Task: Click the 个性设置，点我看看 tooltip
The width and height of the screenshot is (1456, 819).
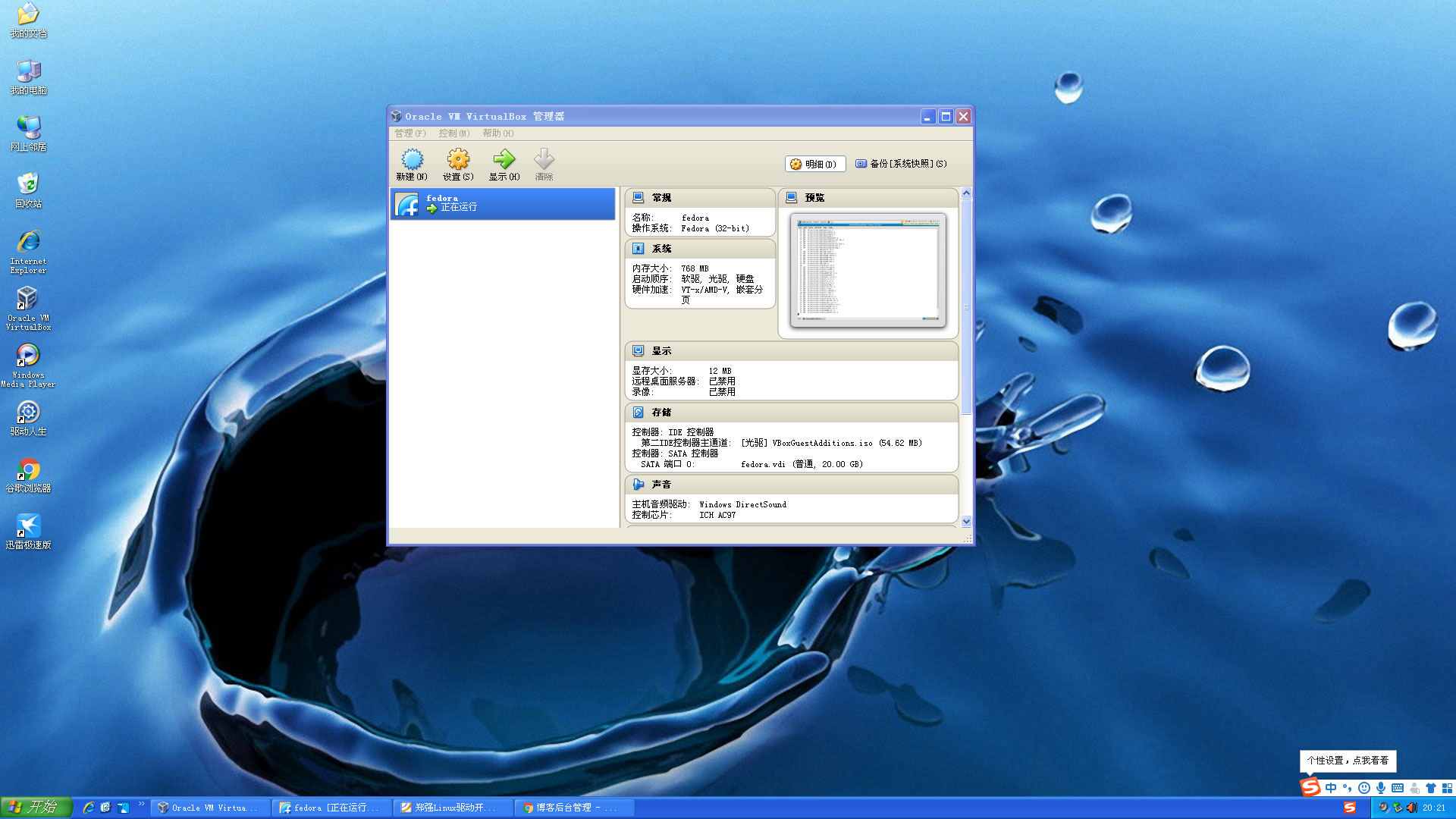Action: pyautogui.click(x=1348, y=761)
